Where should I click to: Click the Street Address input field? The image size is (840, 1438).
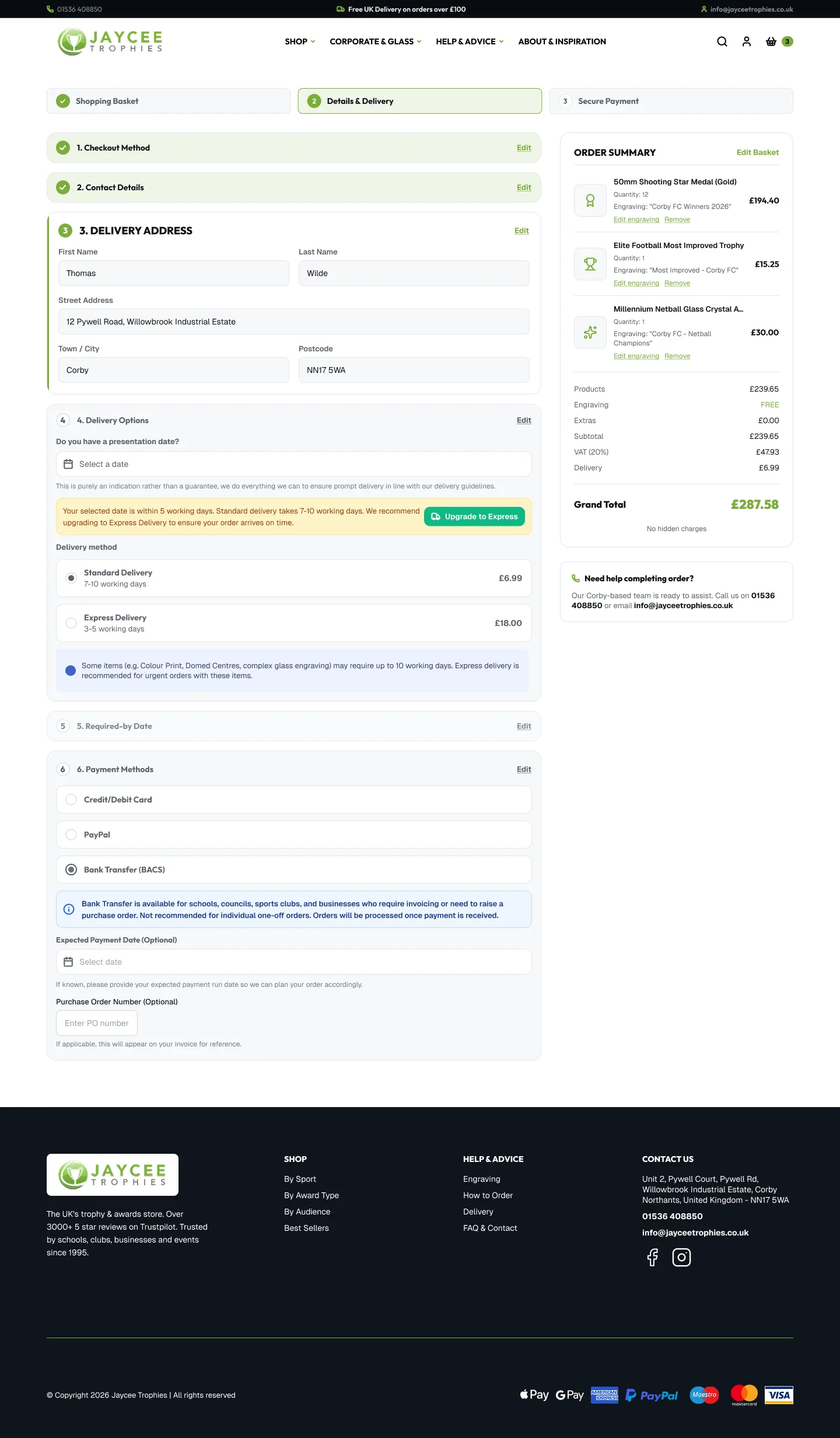pyautogui.click(x=294, y=322)
